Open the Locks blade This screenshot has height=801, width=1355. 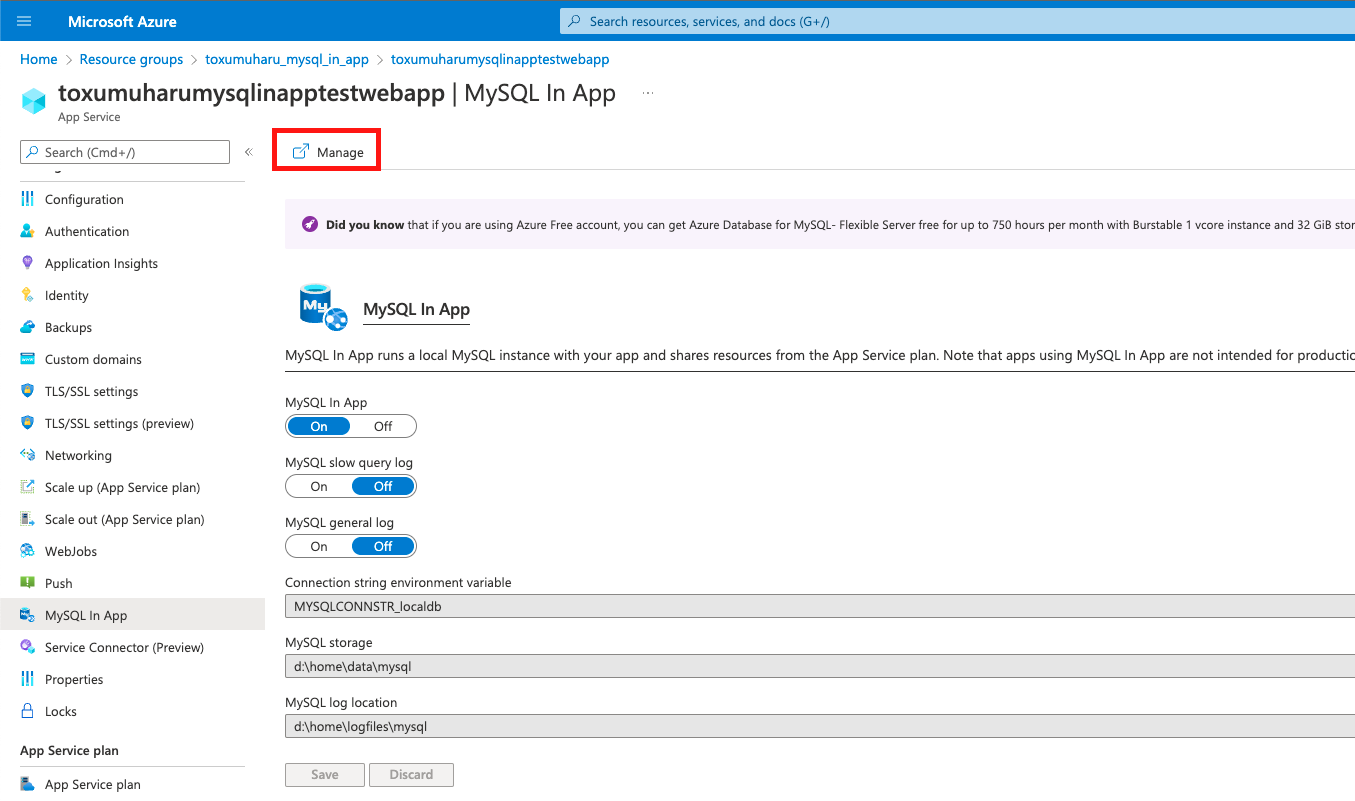click(x=60, y=711)
